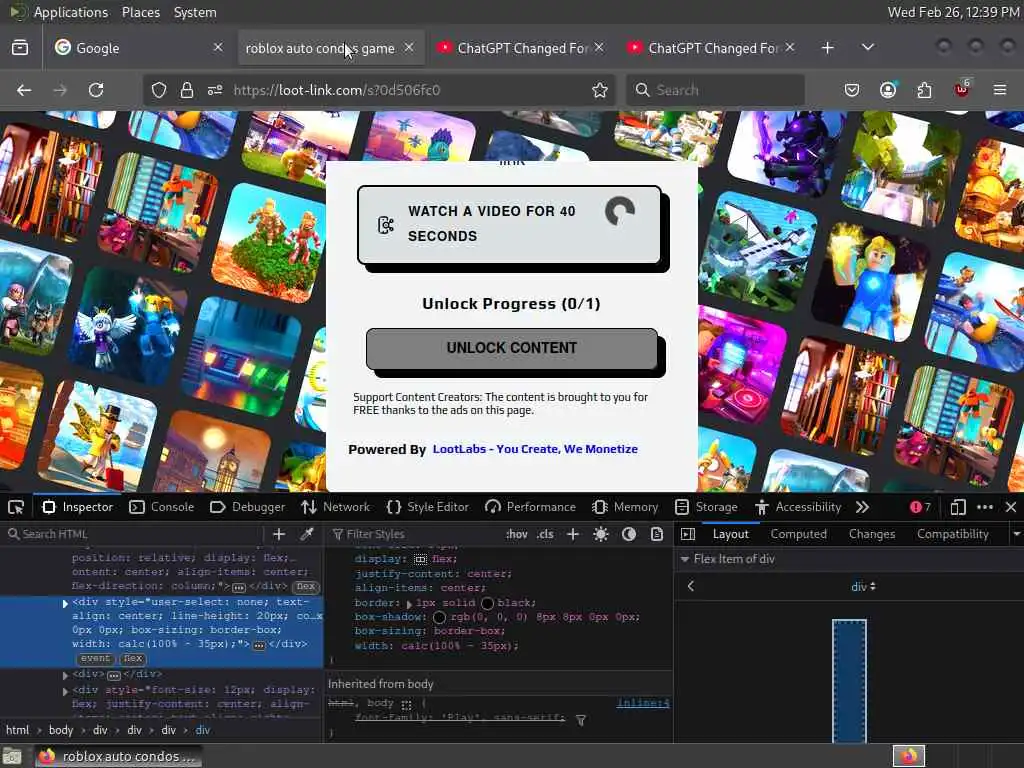
Task: Close the roblox auto condos game tab
Action: point(409,47)
